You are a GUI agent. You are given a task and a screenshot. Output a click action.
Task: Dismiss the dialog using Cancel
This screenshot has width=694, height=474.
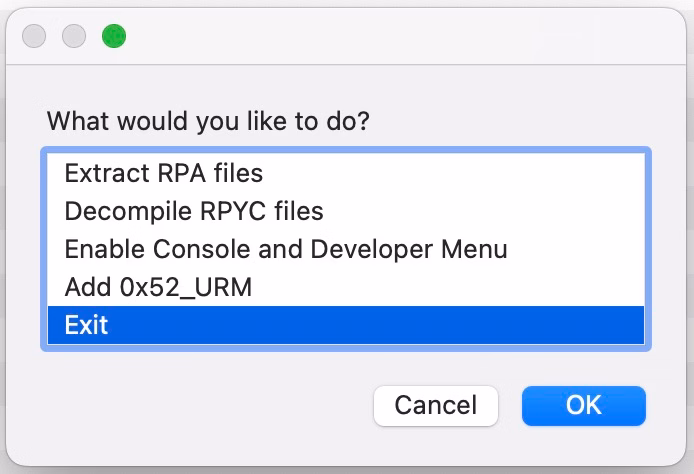pyautogui.click(x=435, y=405)
